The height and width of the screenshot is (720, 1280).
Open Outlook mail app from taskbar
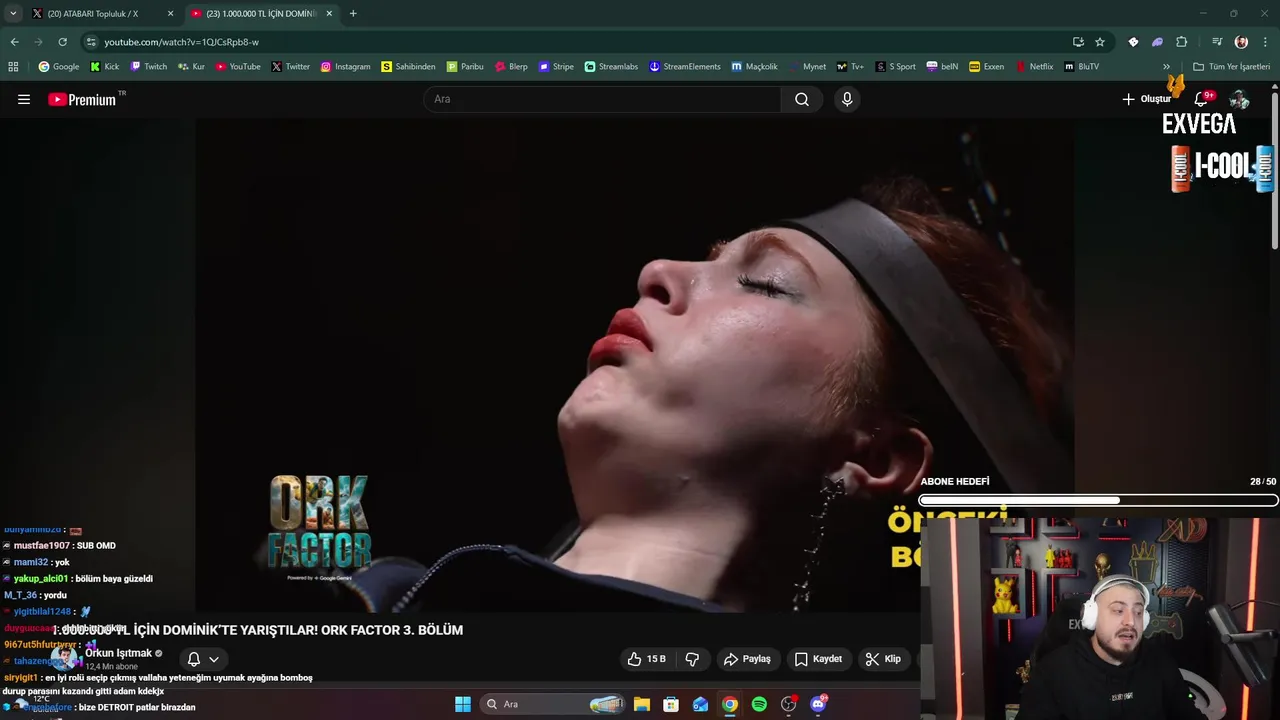tap(701, 704)
